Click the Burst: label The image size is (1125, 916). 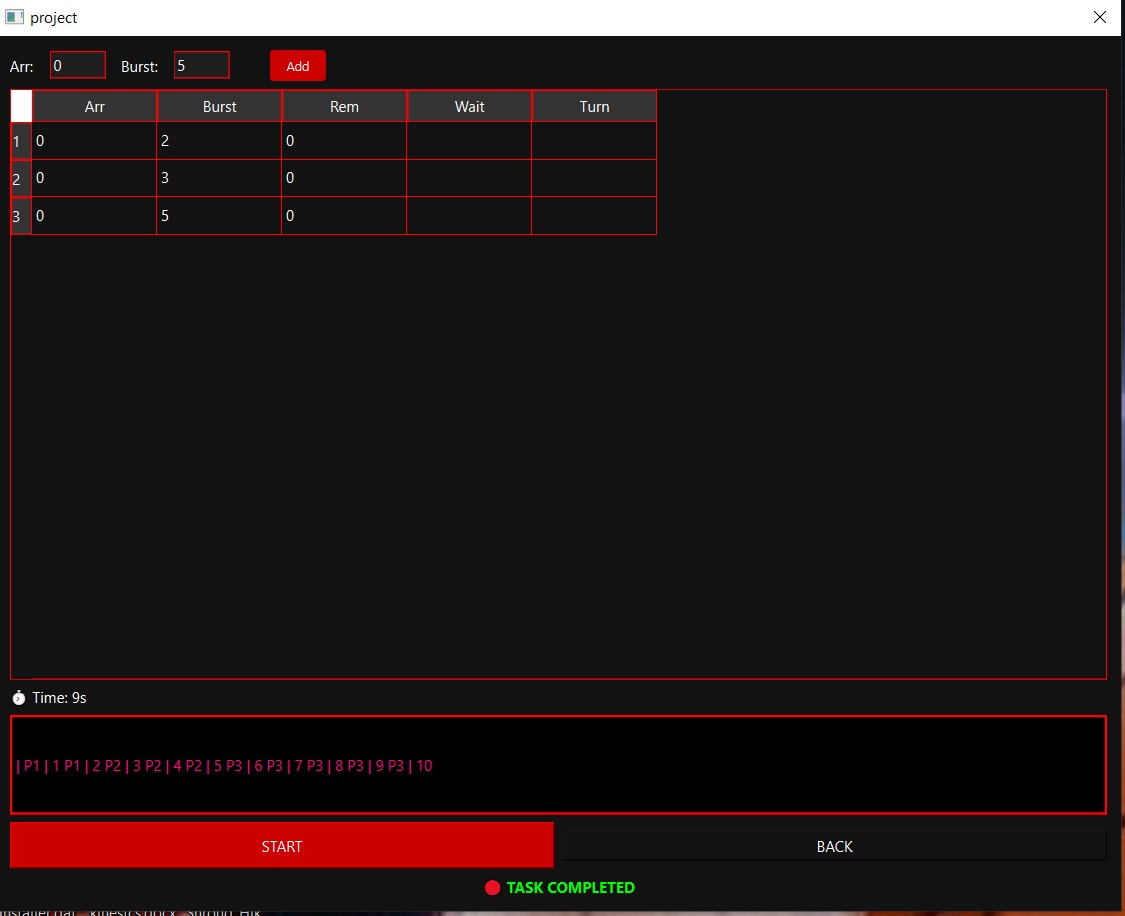click(x=139, y=67)
